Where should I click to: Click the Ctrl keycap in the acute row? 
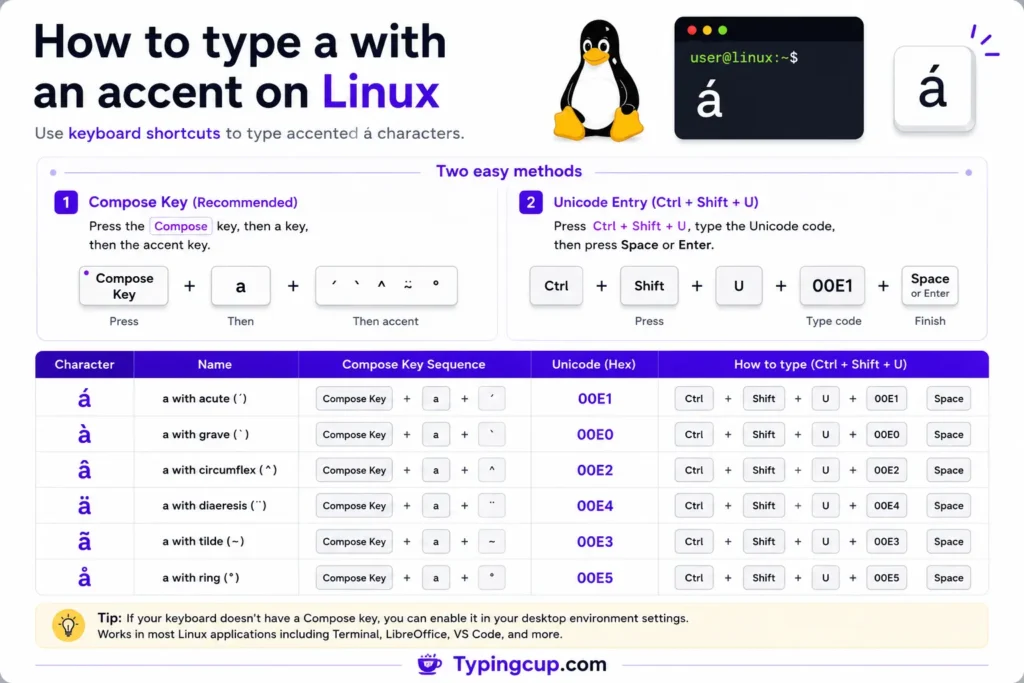(694, 398)
